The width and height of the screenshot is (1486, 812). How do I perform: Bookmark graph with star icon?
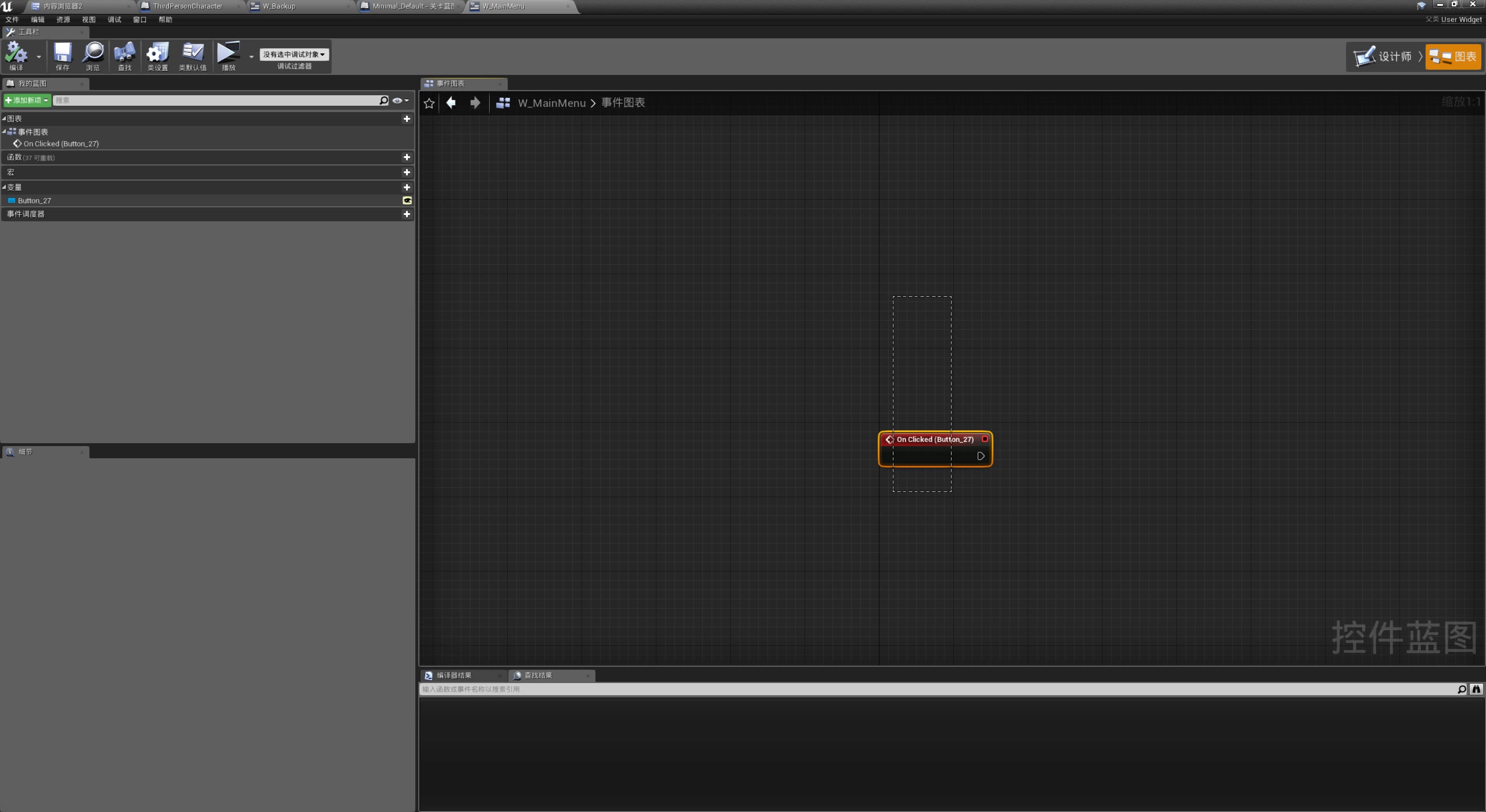click(x=429, y=103)
